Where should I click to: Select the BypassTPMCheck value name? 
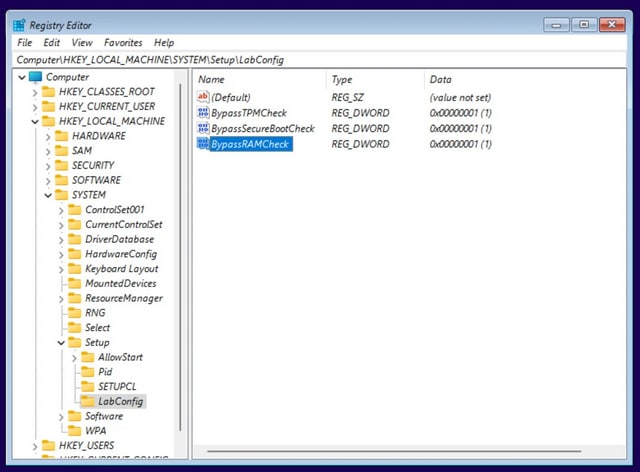coord(249,113)
